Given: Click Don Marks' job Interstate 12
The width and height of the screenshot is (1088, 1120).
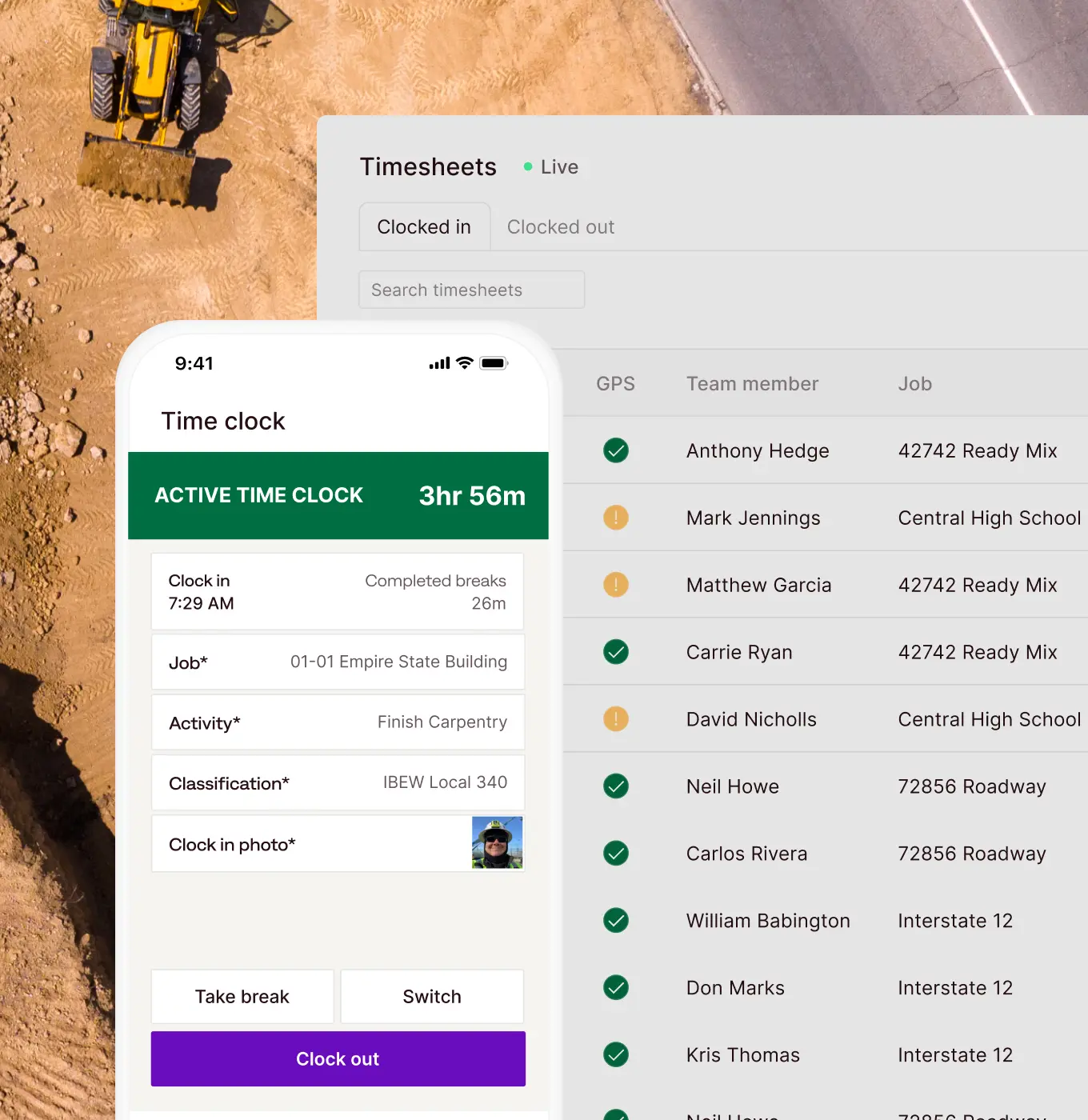Looking at the screenshot, I should tap(955, 989).
